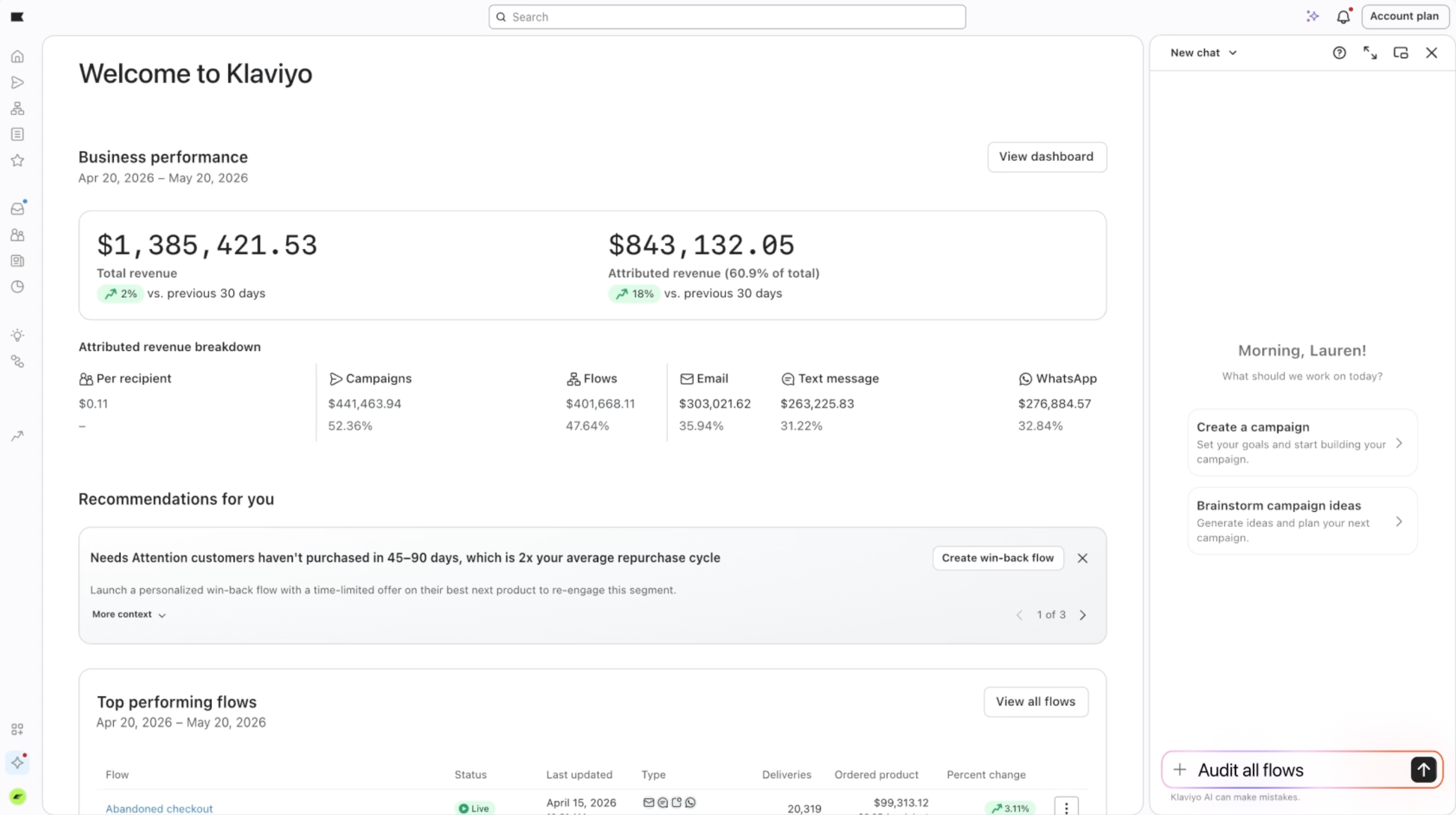The width and height of the screenshot is (1456, 815).
Task: Open the inbox tray icon in sidebar
Action: 18,209
